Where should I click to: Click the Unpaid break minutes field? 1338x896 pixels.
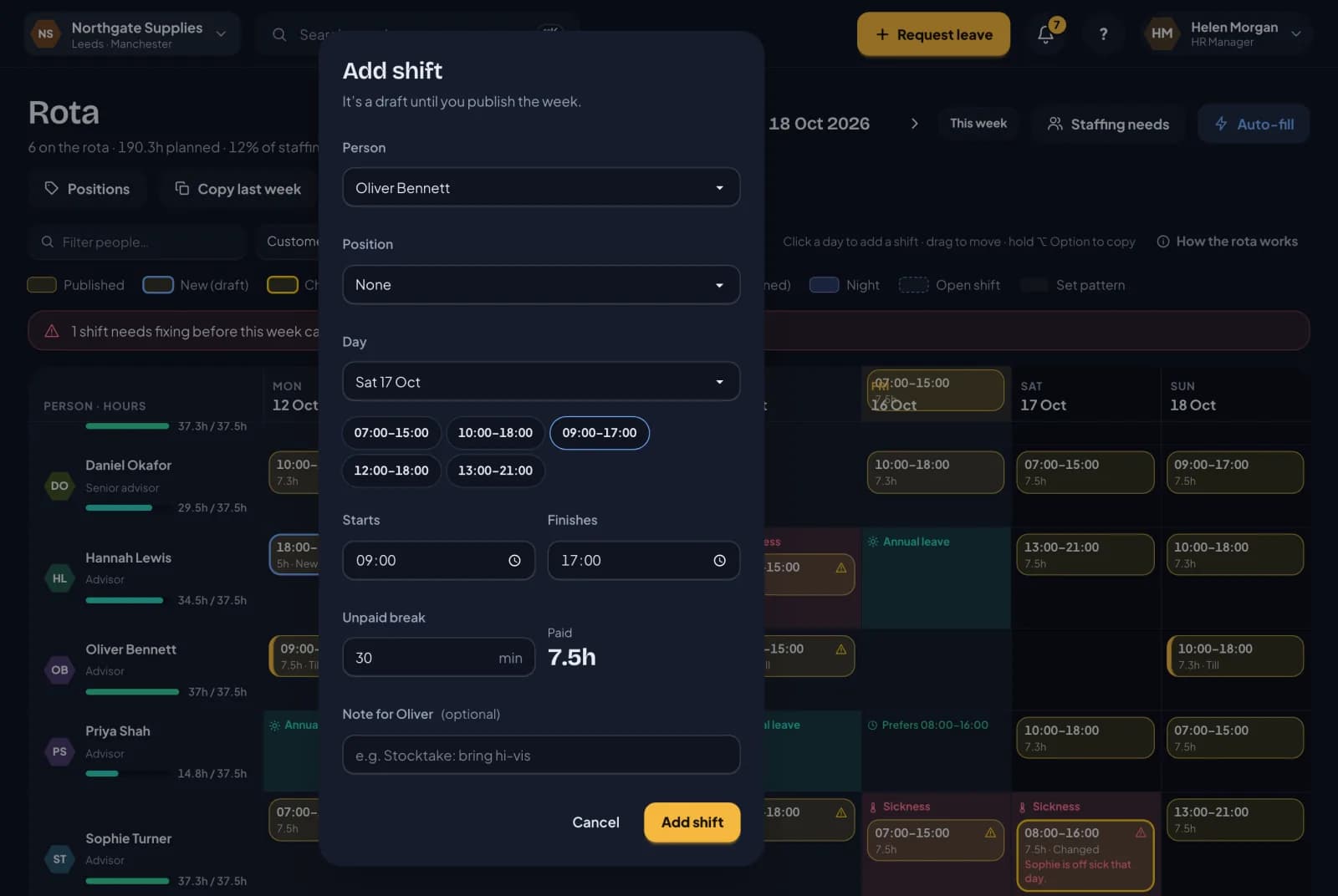coord(438,658)
